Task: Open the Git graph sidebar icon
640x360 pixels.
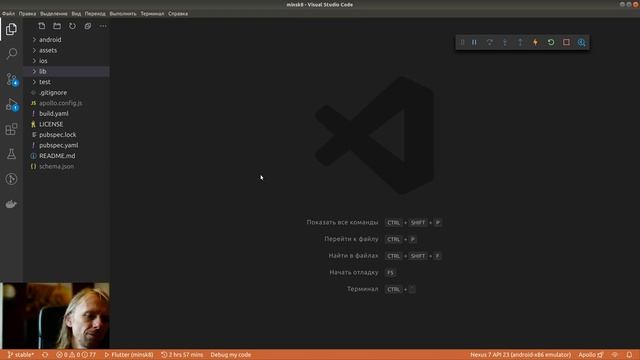Action: (x=11, y=179)
